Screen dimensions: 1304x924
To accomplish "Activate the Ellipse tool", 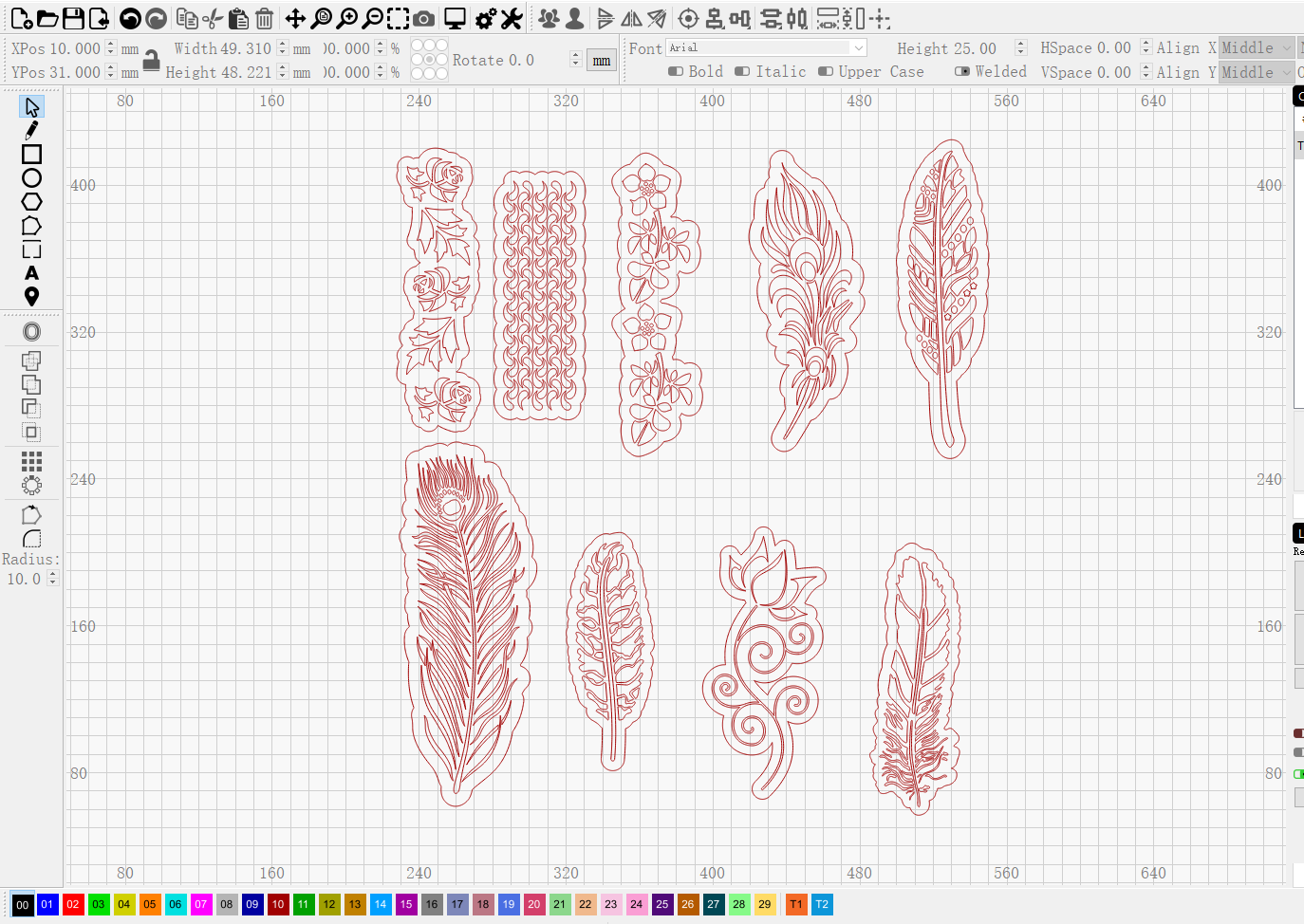I will pyautogui.click(x=31, y=176).
